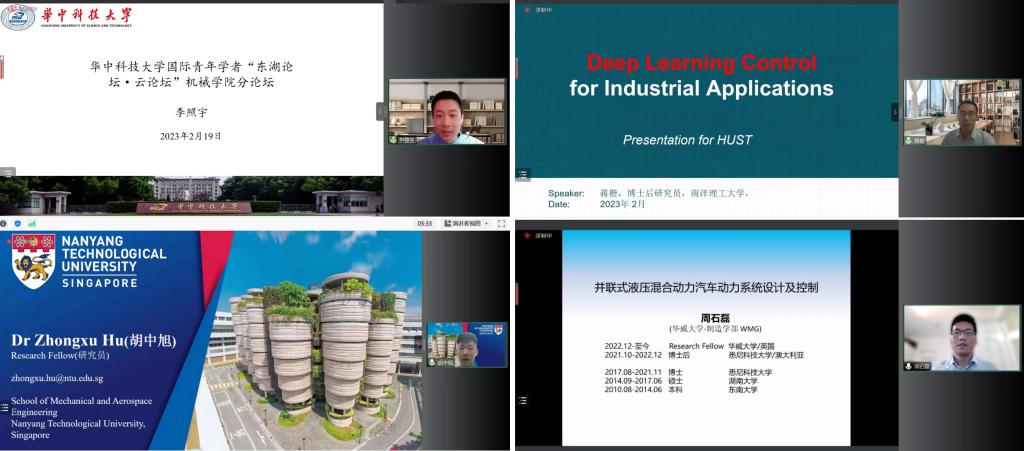
Task: Collapse video panel beside Deep Learning slide
Action: [x=895, y=111]
